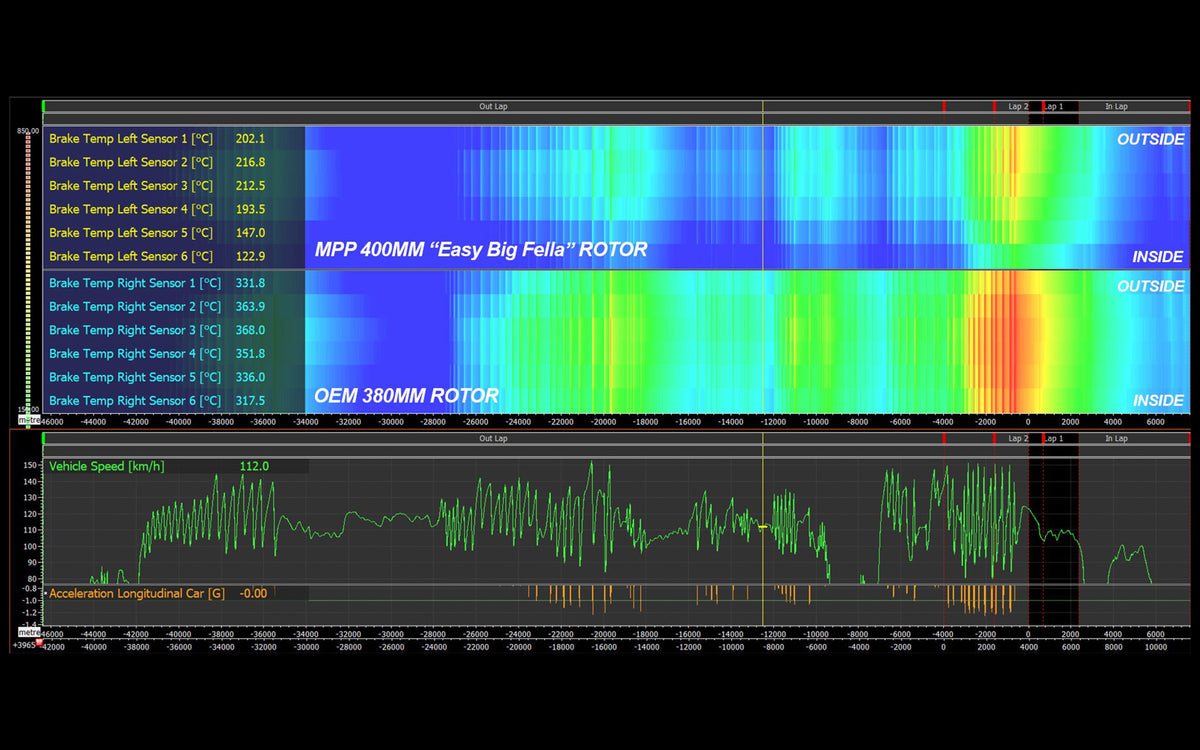Click the 336.0 right sensor 5 value

pos(250,377)
